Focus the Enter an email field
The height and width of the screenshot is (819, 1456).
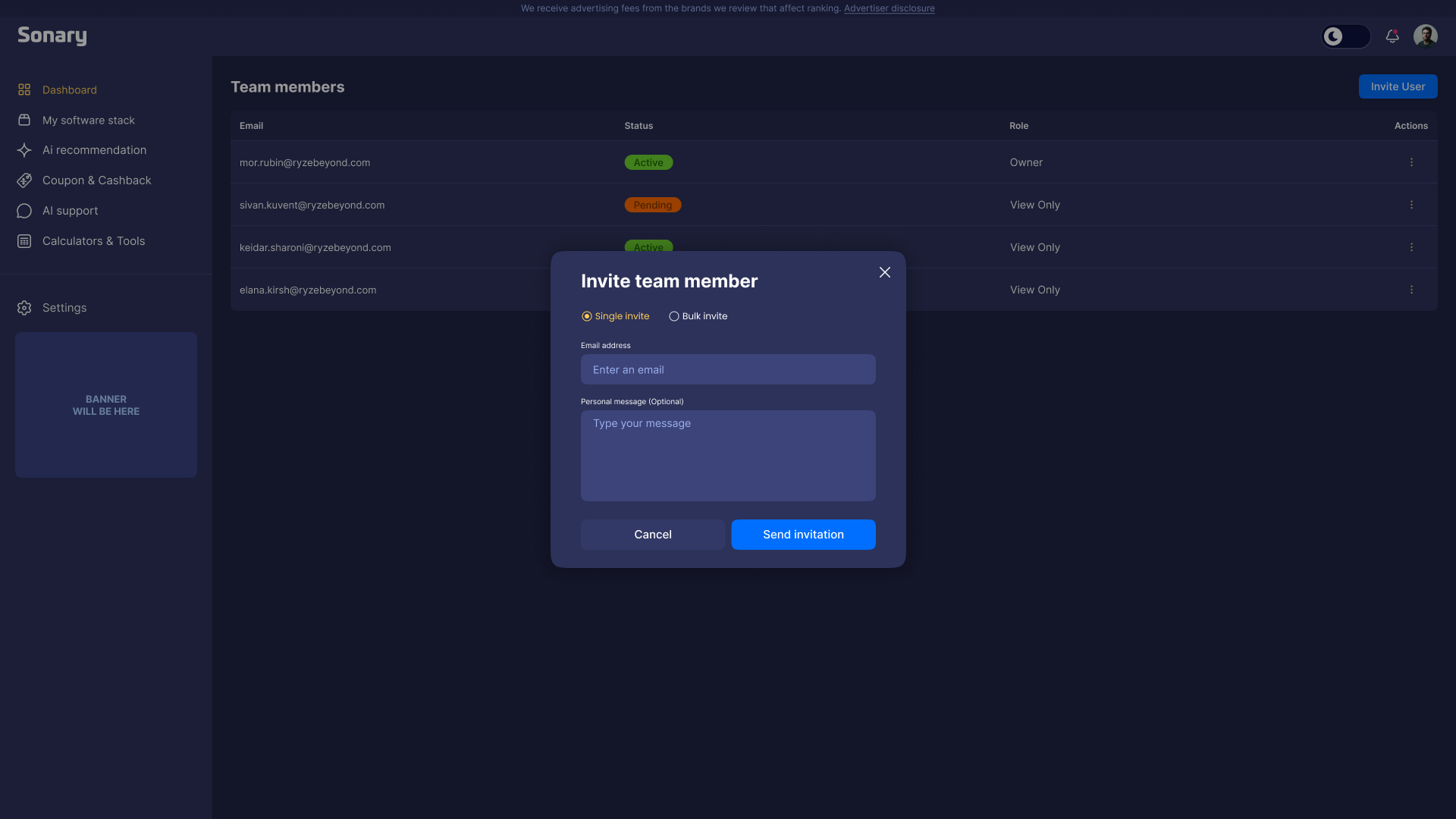(728, 369)
